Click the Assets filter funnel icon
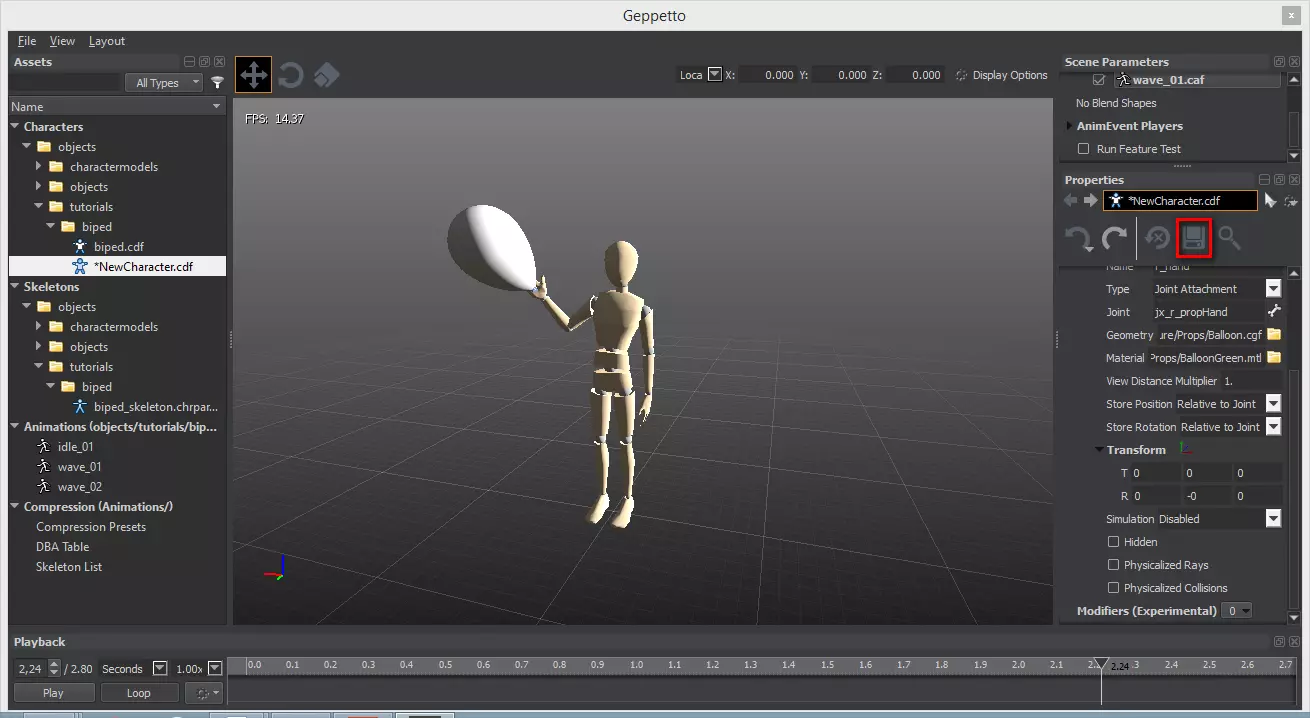 click(x=217, y=83)
